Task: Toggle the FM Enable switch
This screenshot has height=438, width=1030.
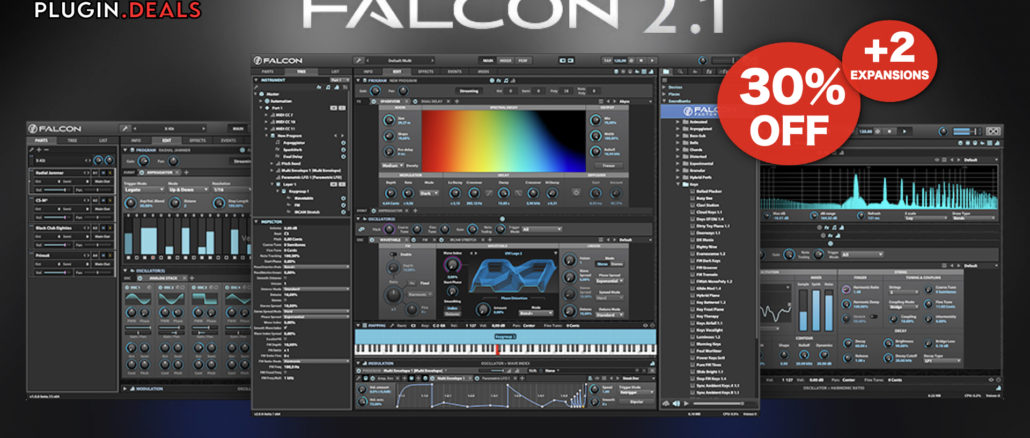Action: coord(393,253)
